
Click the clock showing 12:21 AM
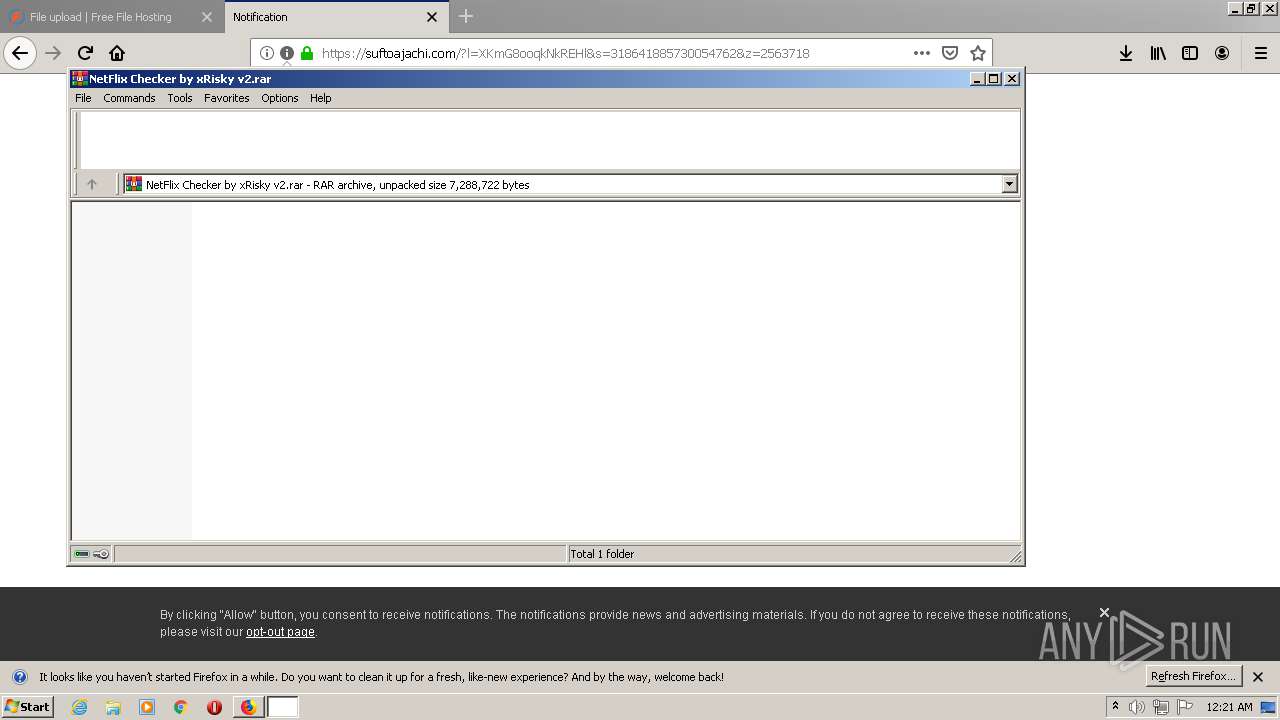[x=1229, y=707]
